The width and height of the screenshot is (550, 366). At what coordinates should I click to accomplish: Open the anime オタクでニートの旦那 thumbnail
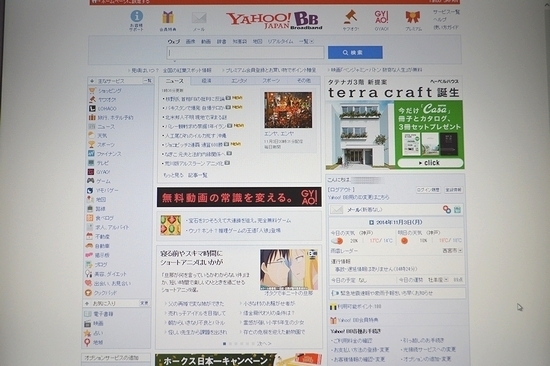(289, 269)
